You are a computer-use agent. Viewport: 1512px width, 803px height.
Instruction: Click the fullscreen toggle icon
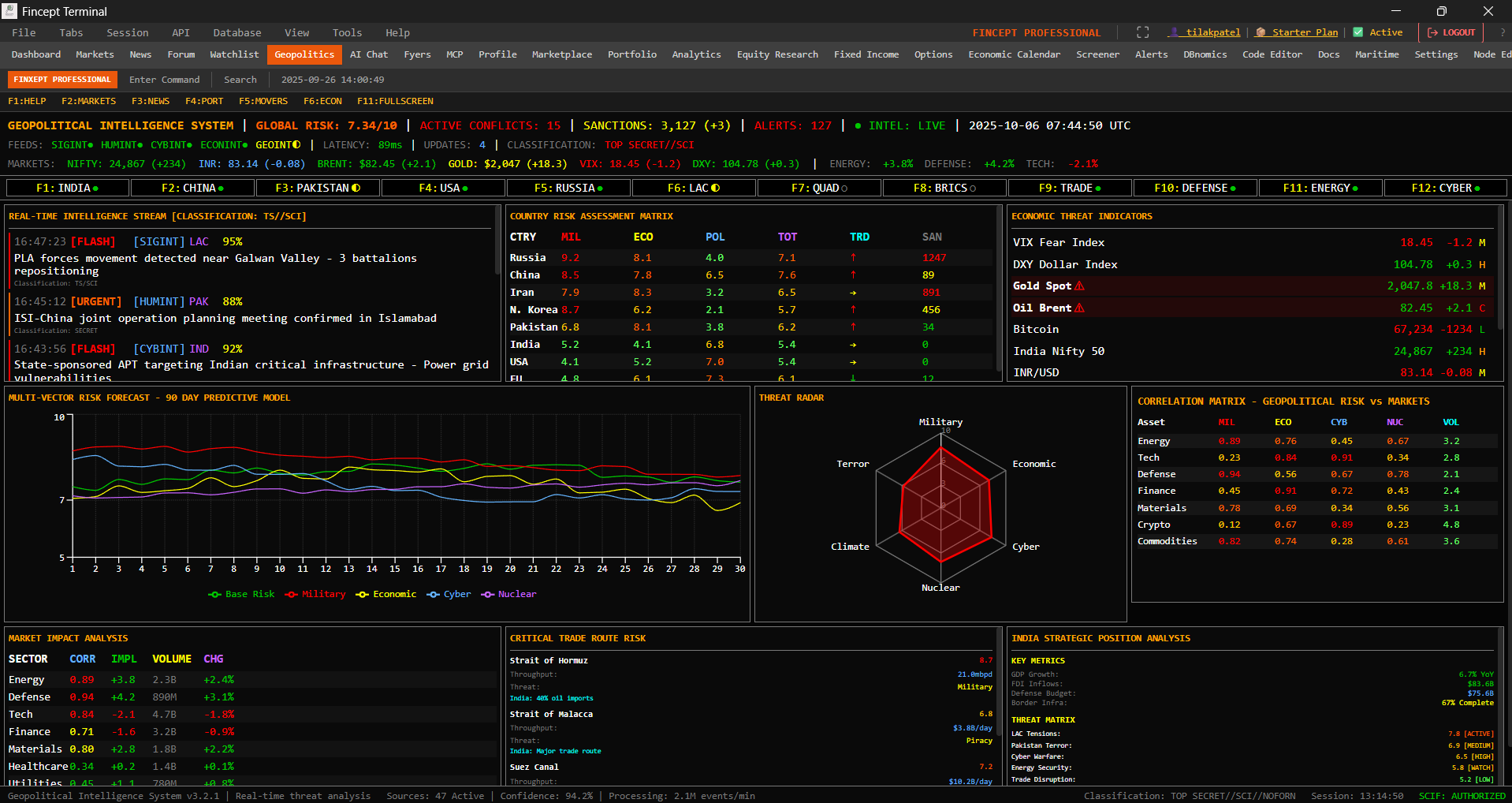point(1142,32)
